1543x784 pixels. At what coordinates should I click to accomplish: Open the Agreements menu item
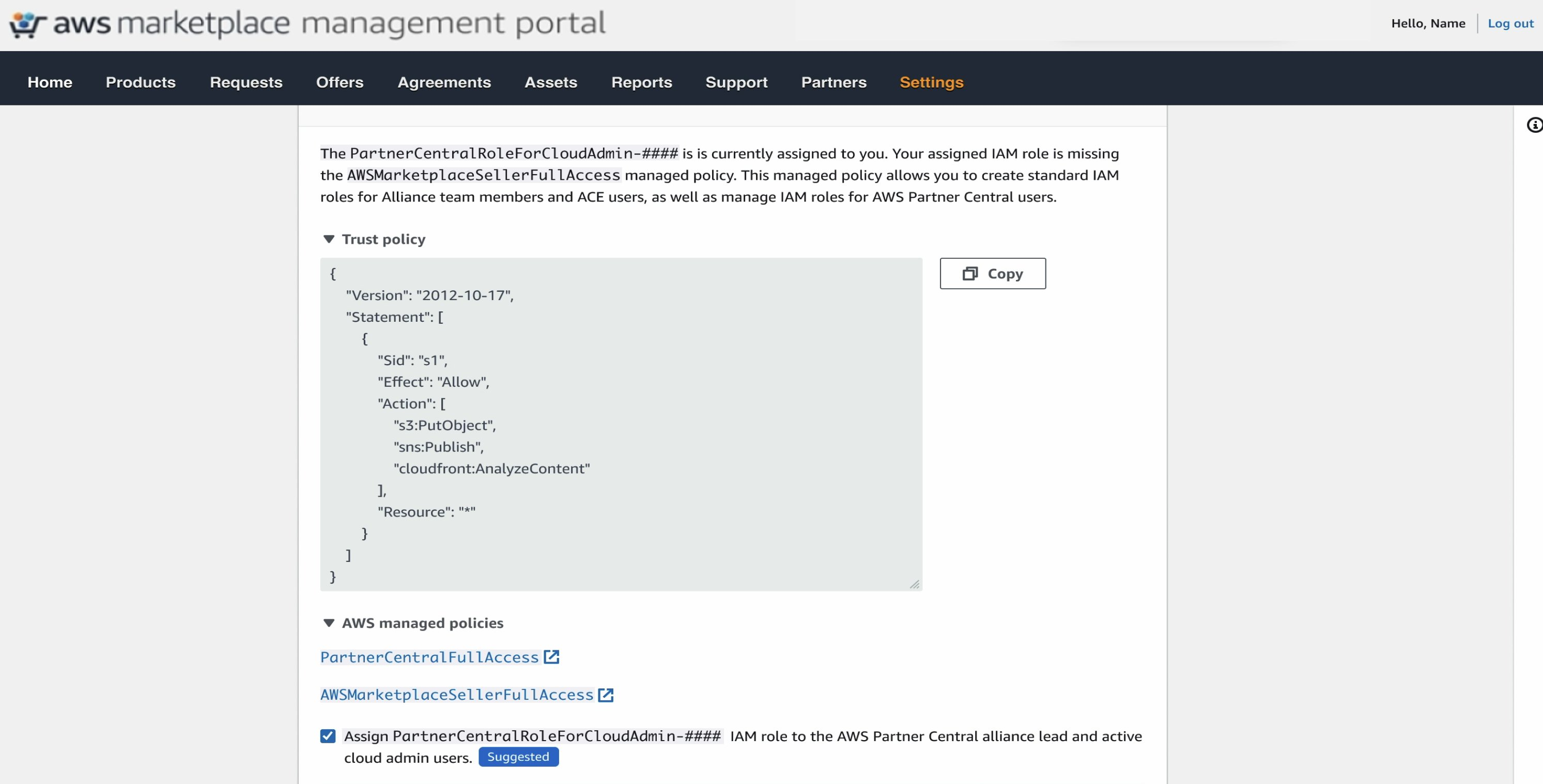pyautogui.click(x=444, y=82)
